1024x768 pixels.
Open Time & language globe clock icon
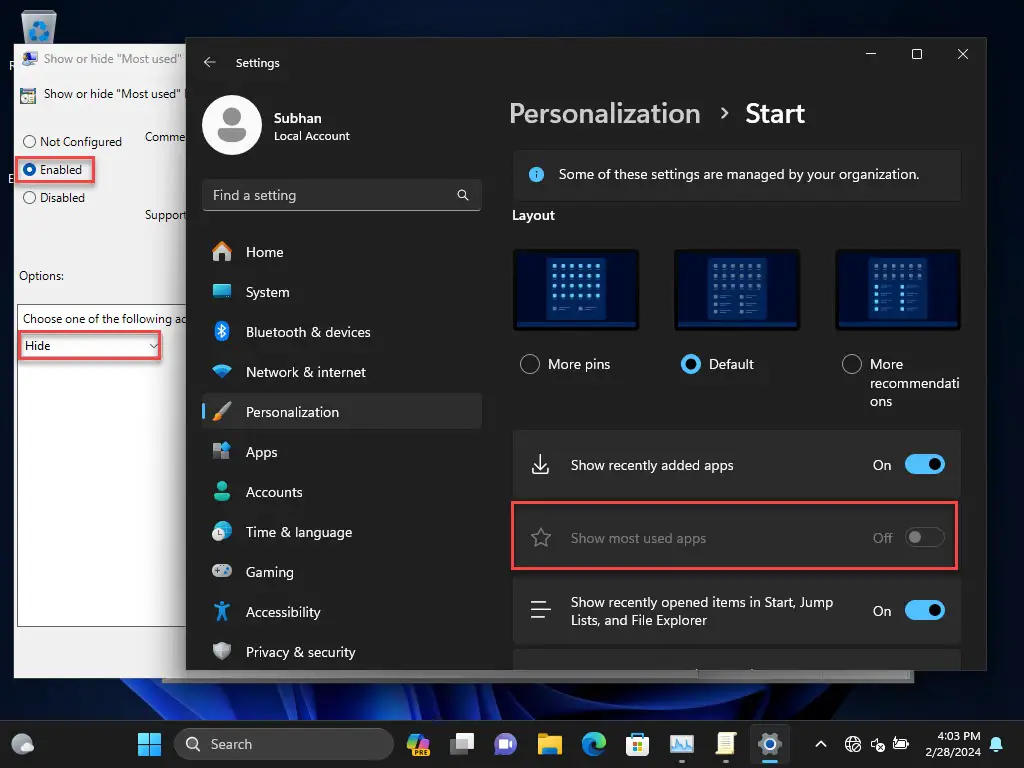[x=222, y=532]
